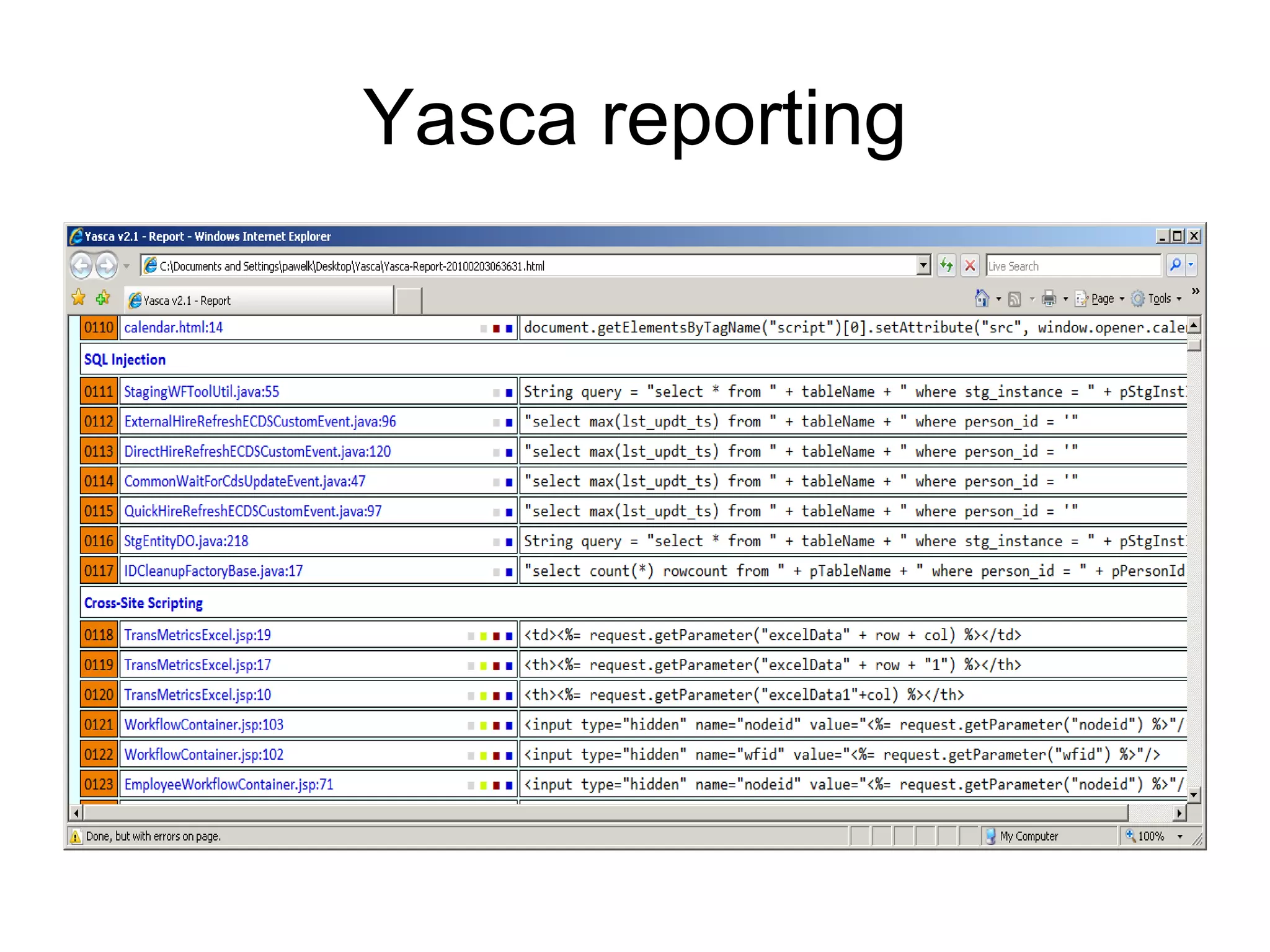Click the green Refresh page icon
Screen dimensions: 1270x952
pyautogui.click(x=946, y=266)
